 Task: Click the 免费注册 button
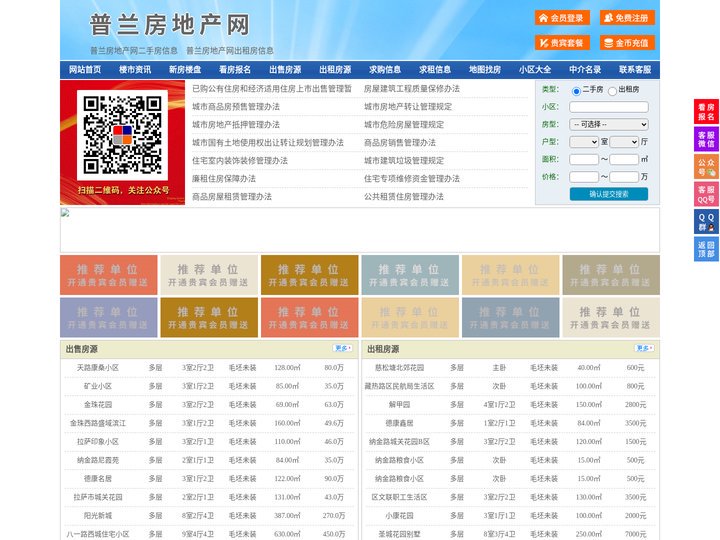(x=627, y=18)
